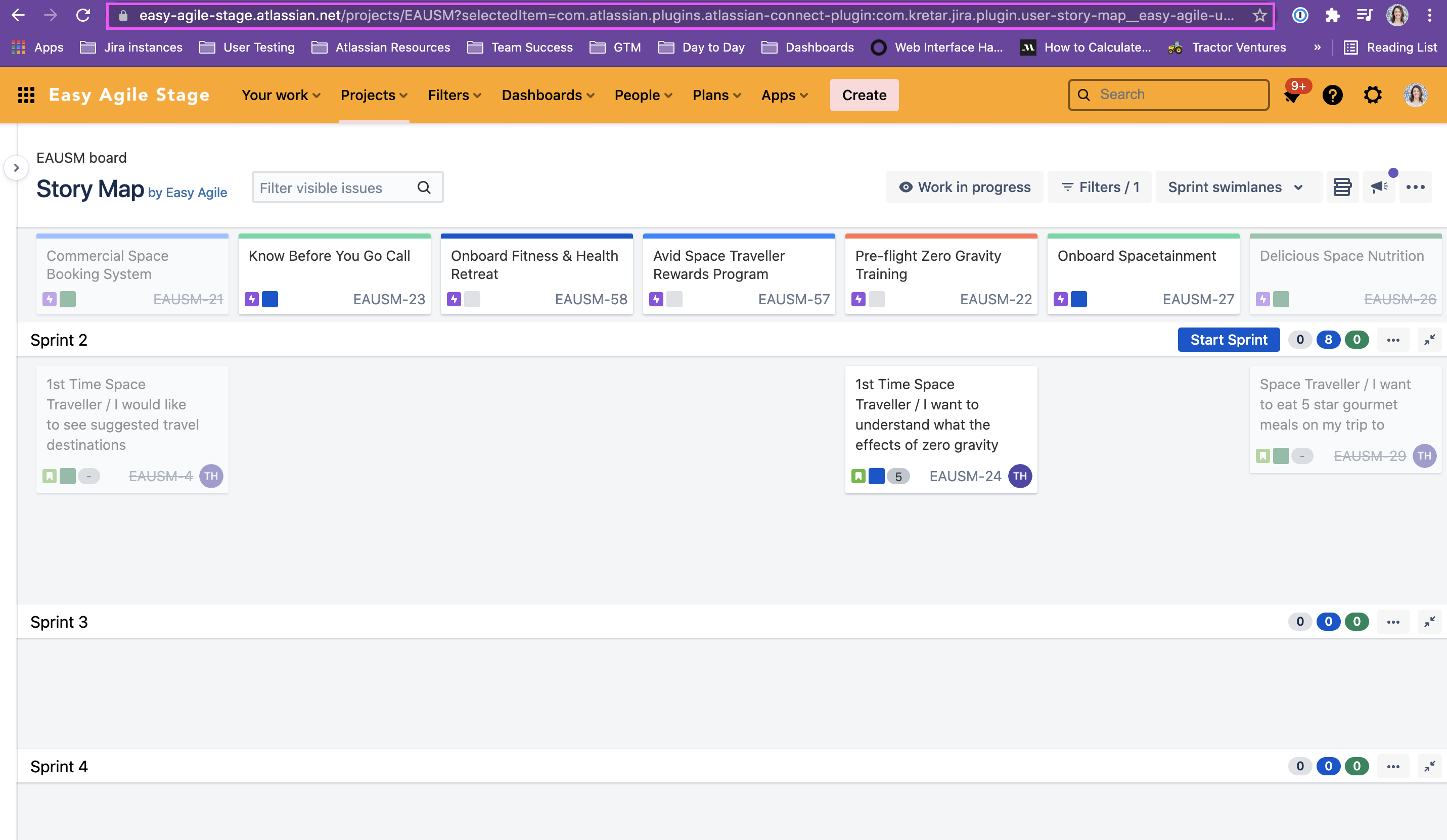Screen dimensions: 1447x840
Task: Expand the collapsed left sidebar chevron
Action: 16,168
